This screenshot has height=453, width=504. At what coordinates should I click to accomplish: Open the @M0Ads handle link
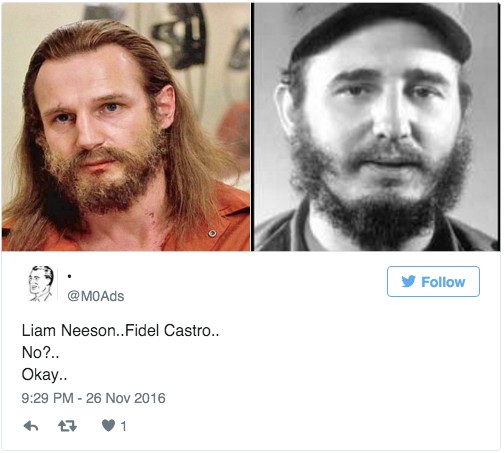coord(96,296)
